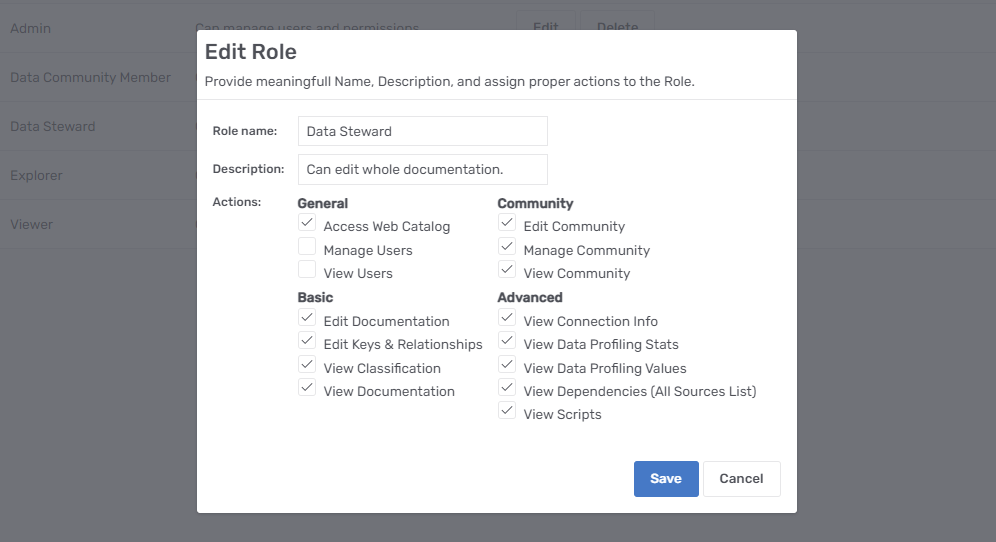Image resolution: width=996 pixels, height=542 pixels.
Task: Toggle Edit Keys & Relationships checkbox
Action: [307, 341]
